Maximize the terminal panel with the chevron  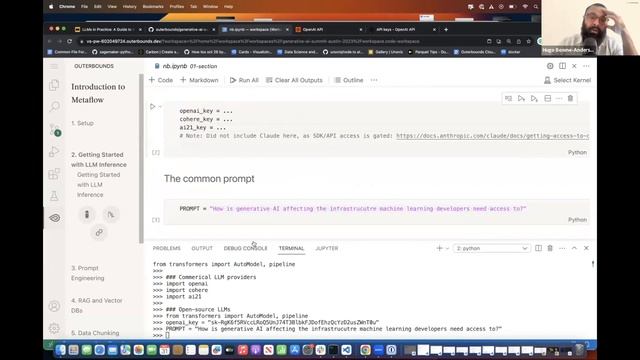click(x=574, y=248)
